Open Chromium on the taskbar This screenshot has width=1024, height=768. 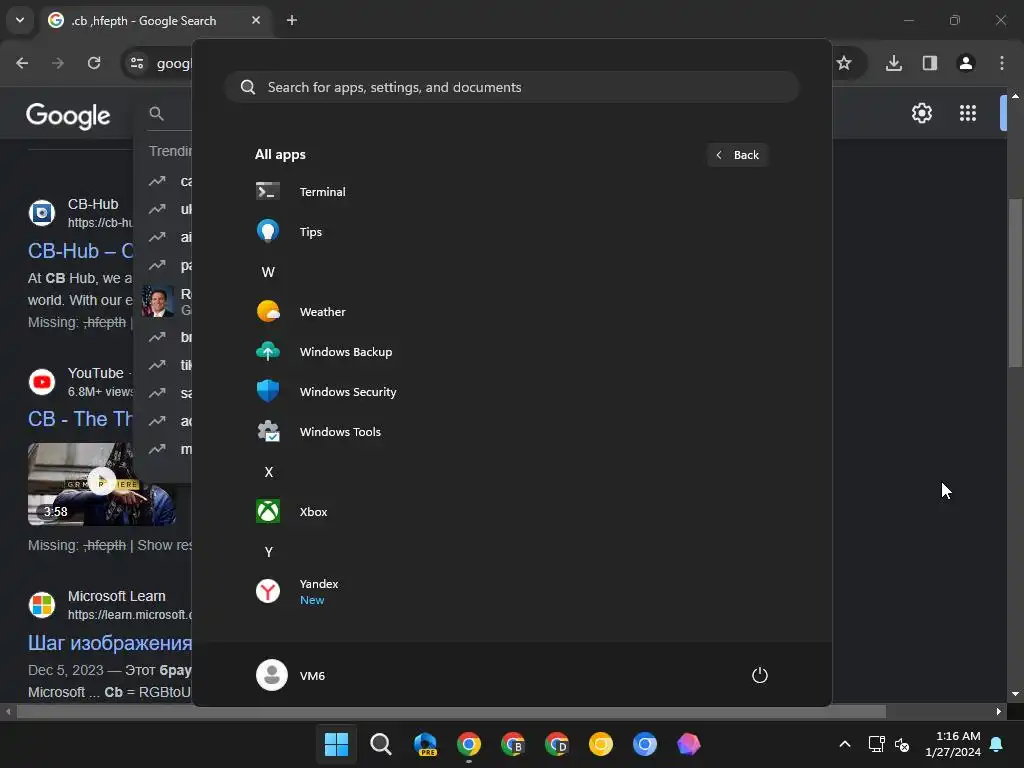645,744
